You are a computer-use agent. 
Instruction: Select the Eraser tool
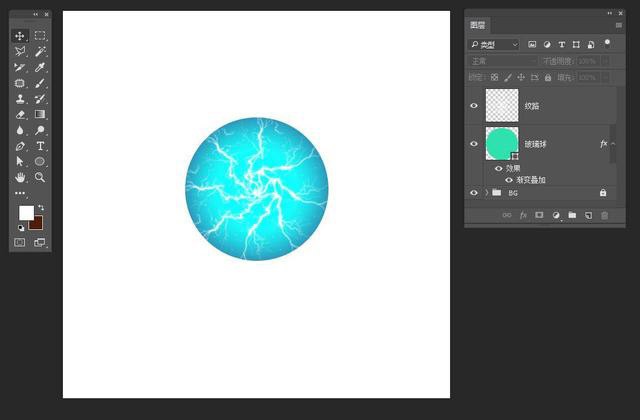(x=20, y=115)
